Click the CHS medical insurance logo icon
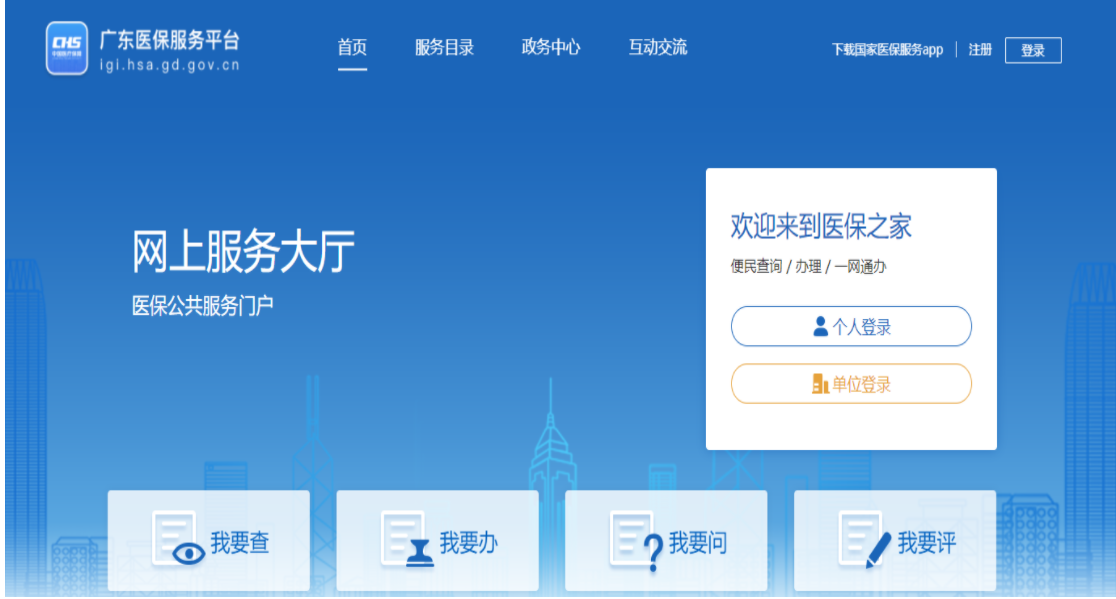This screenshot has height=599, width=1116. coord(67,48)
